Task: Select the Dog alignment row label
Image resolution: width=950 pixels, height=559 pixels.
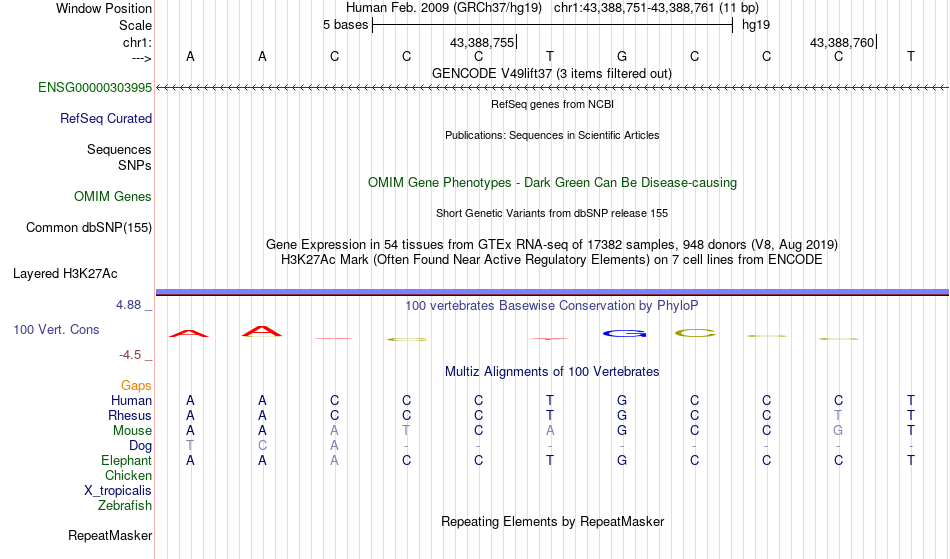Action: (140, 446)
